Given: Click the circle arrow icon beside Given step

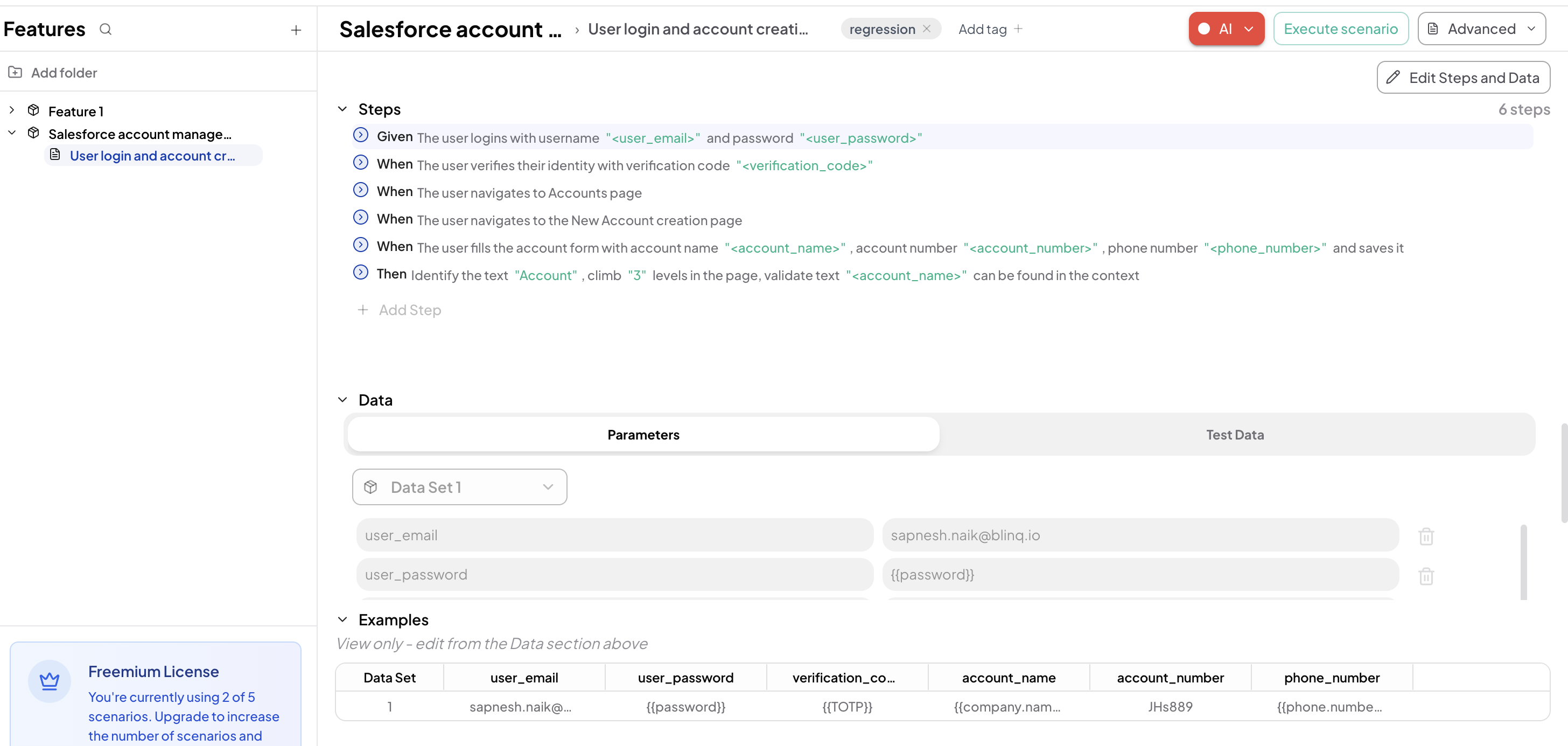Looking at the screenshot, I should click(361, 135).
